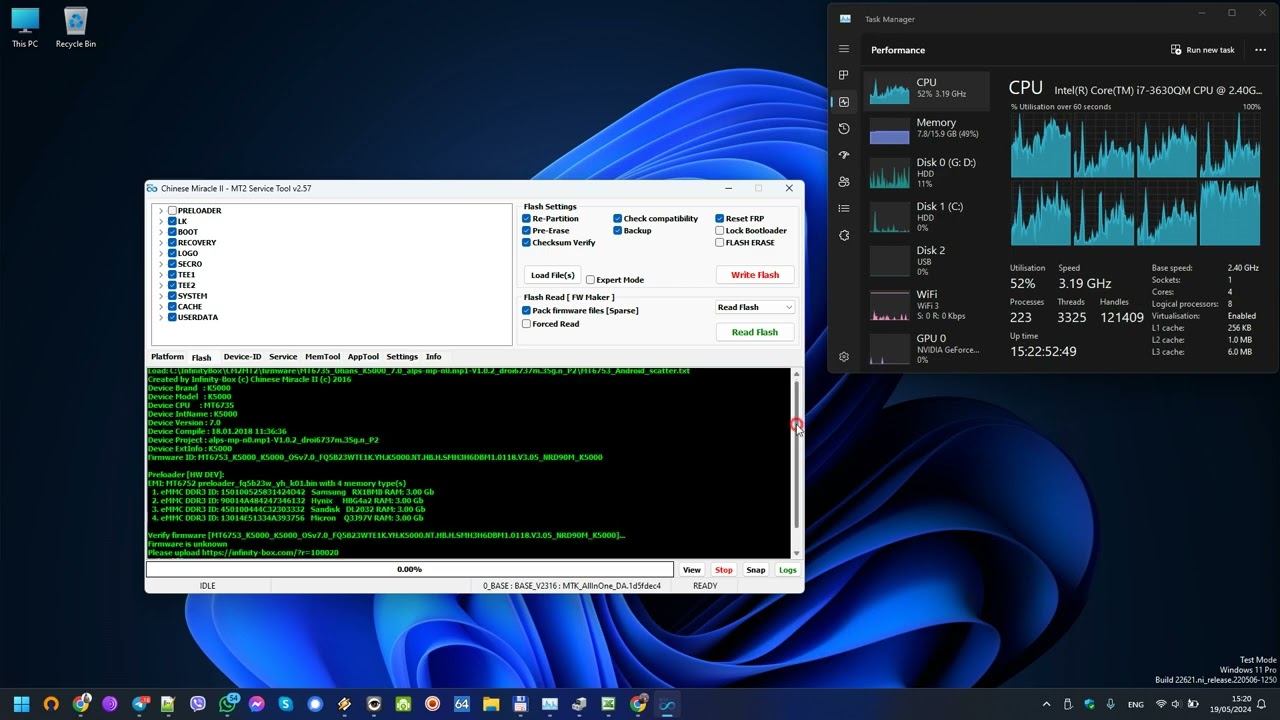Open This PC desktop icon
Screen dimensions: 1280x720
(x=25, y=28)
